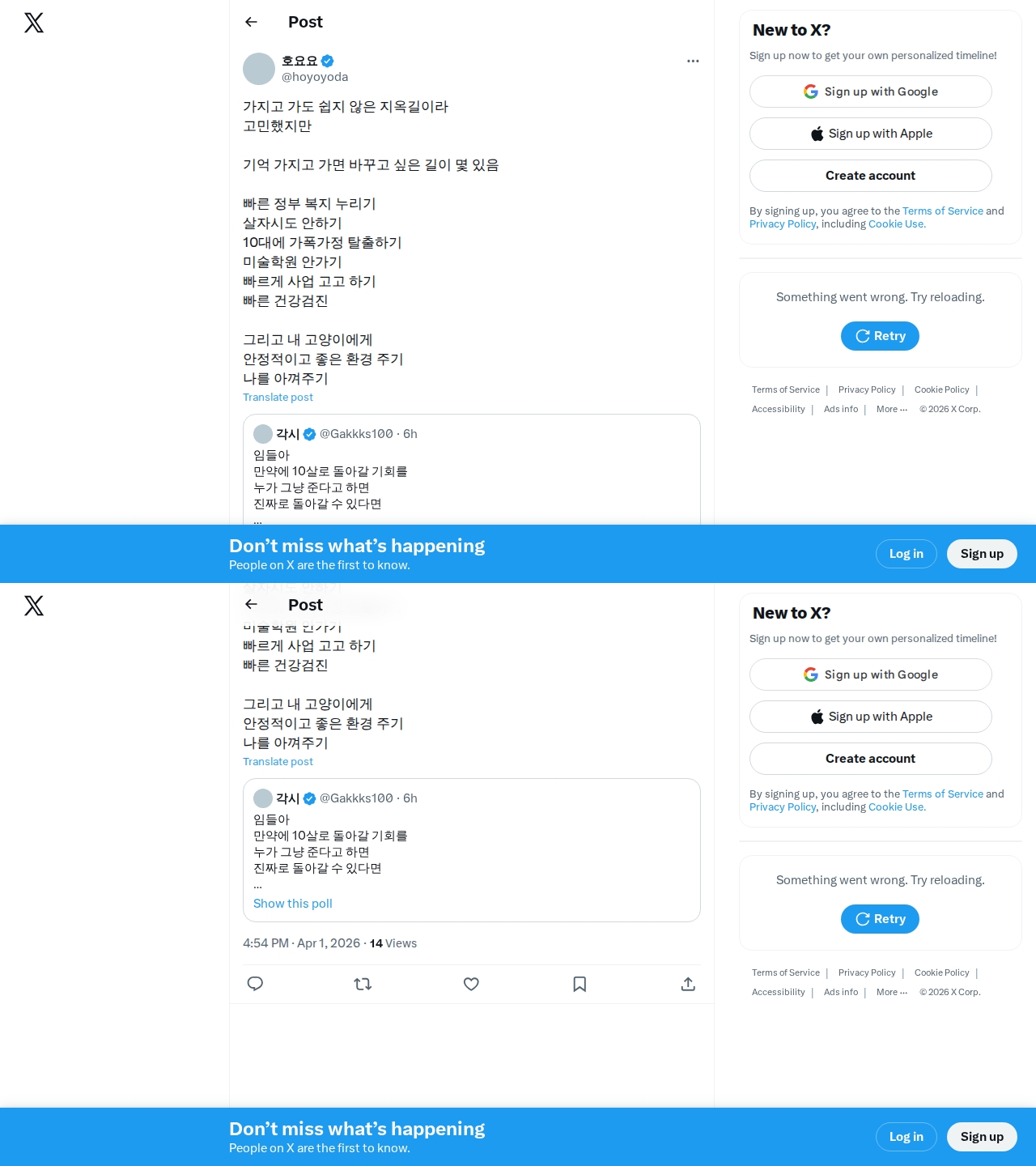Click the top Sign up with Apple button
1036x1166 pixels.
(x=871, y=134)
